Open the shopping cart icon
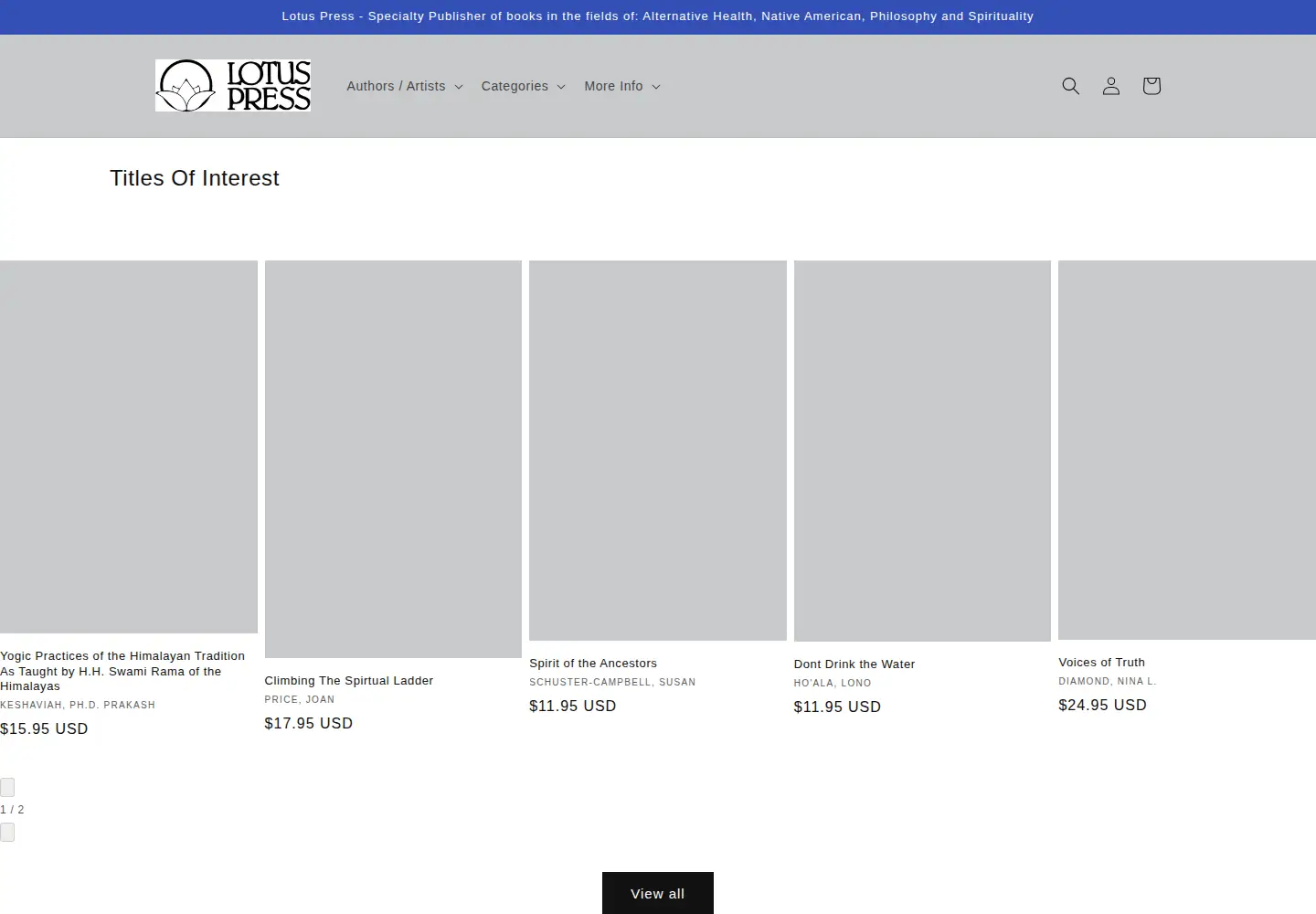This screenshot has height=914, width=1316. click(1151, 86)
